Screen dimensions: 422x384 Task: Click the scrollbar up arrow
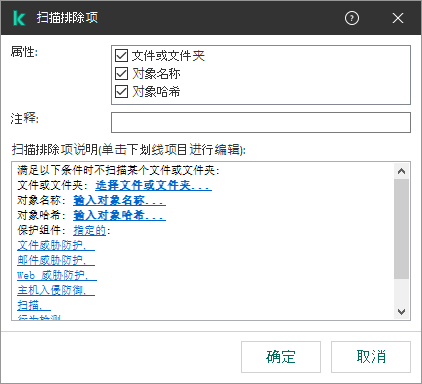(401, 171)
